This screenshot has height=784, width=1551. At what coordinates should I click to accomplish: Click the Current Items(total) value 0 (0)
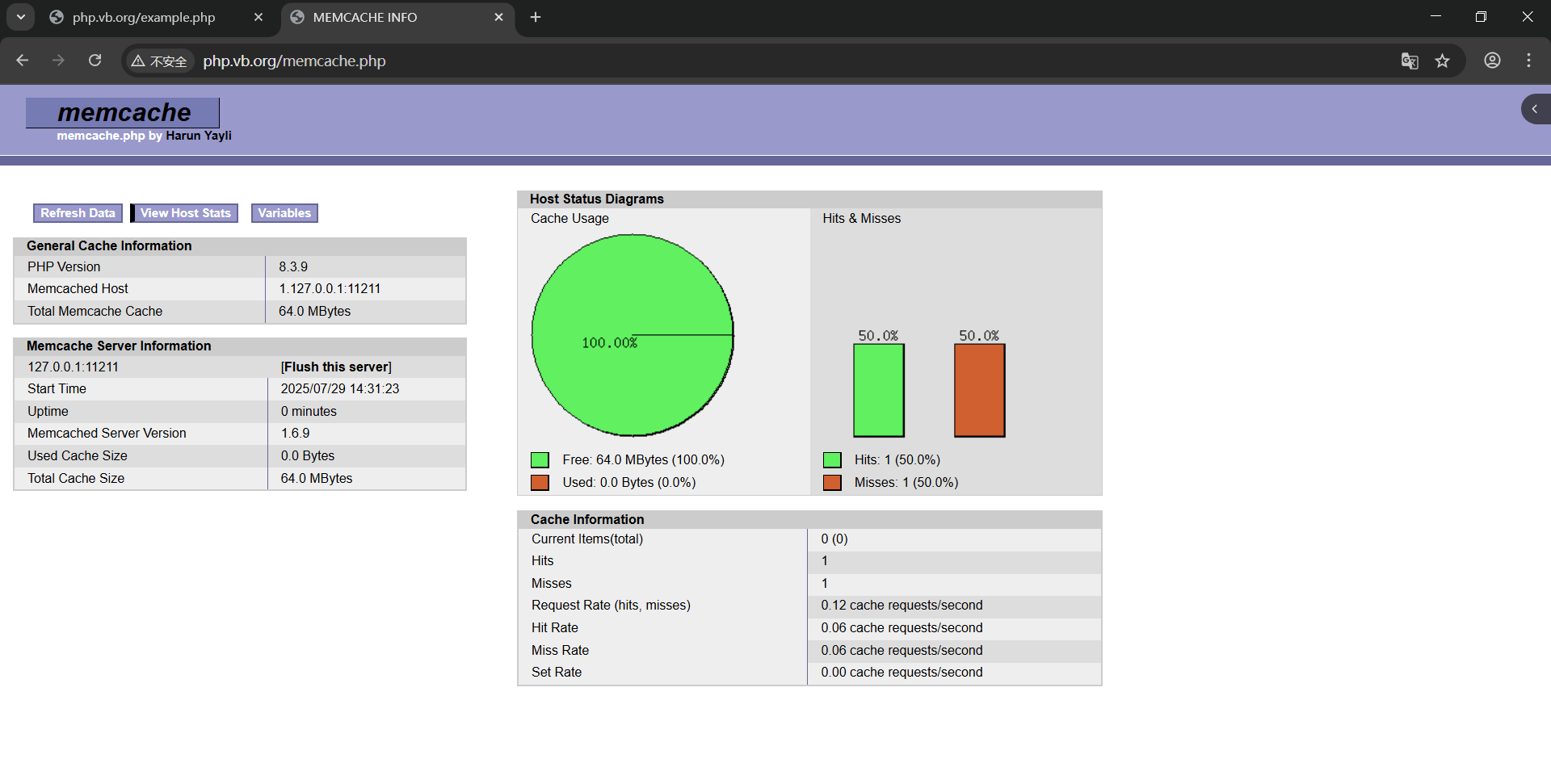pos(834,539)
